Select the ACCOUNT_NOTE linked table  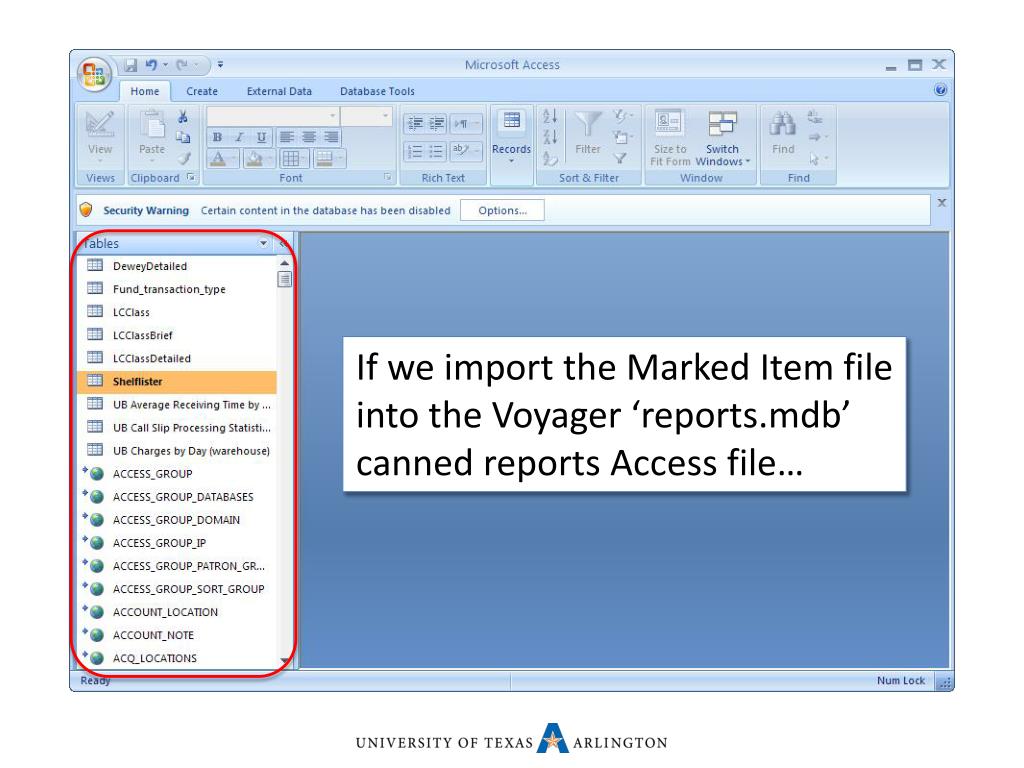click(177, 635)
